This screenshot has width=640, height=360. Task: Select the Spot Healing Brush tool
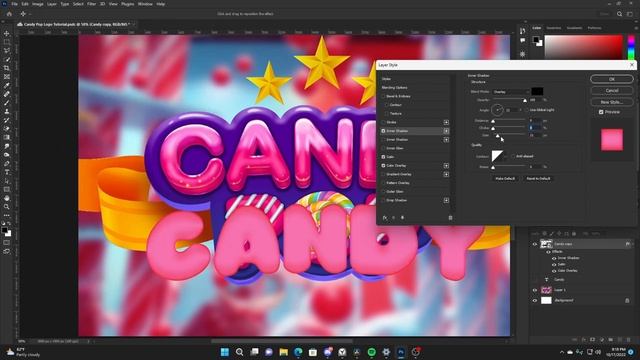7,94
